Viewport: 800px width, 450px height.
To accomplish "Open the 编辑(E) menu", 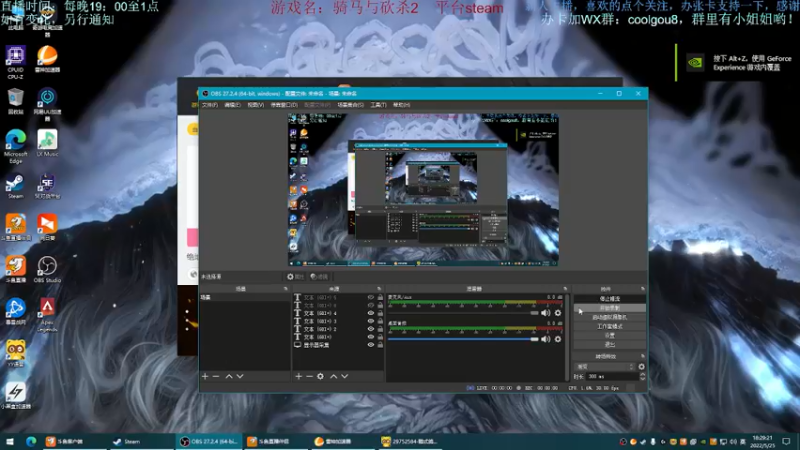I will pos(232,105).
